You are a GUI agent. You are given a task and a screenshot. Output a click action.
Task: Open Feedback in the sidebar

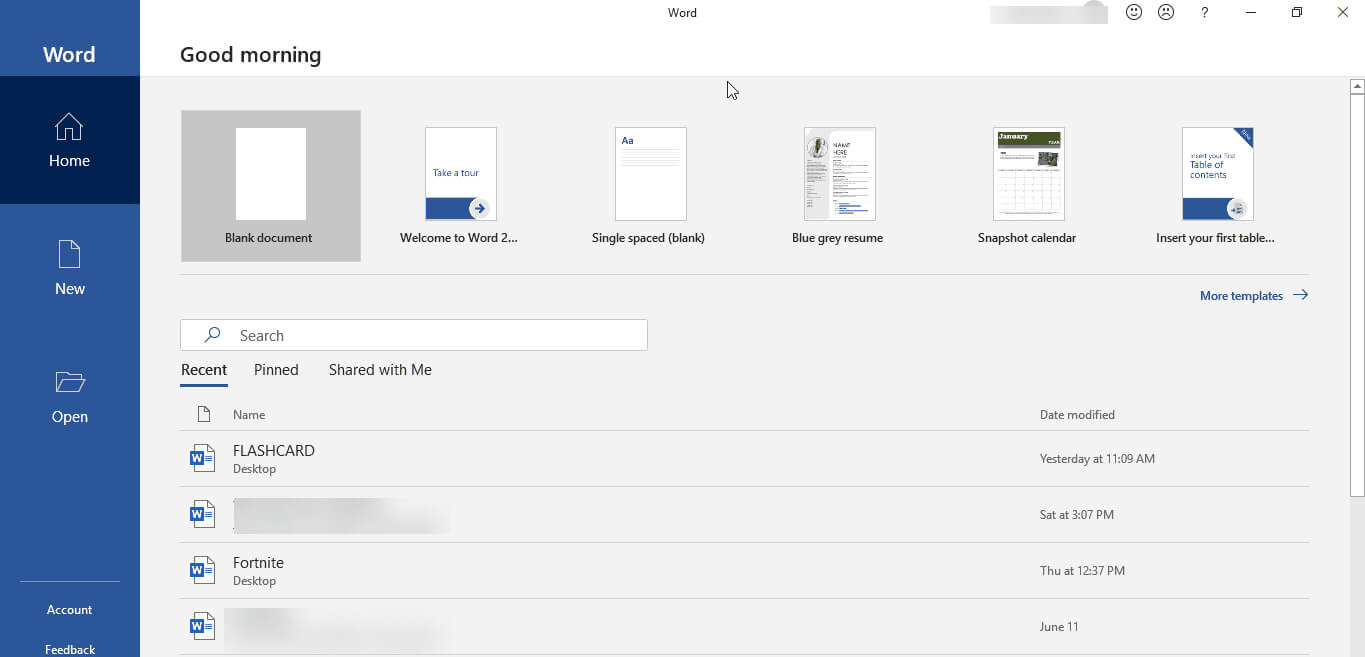click(x=70, y=649)
